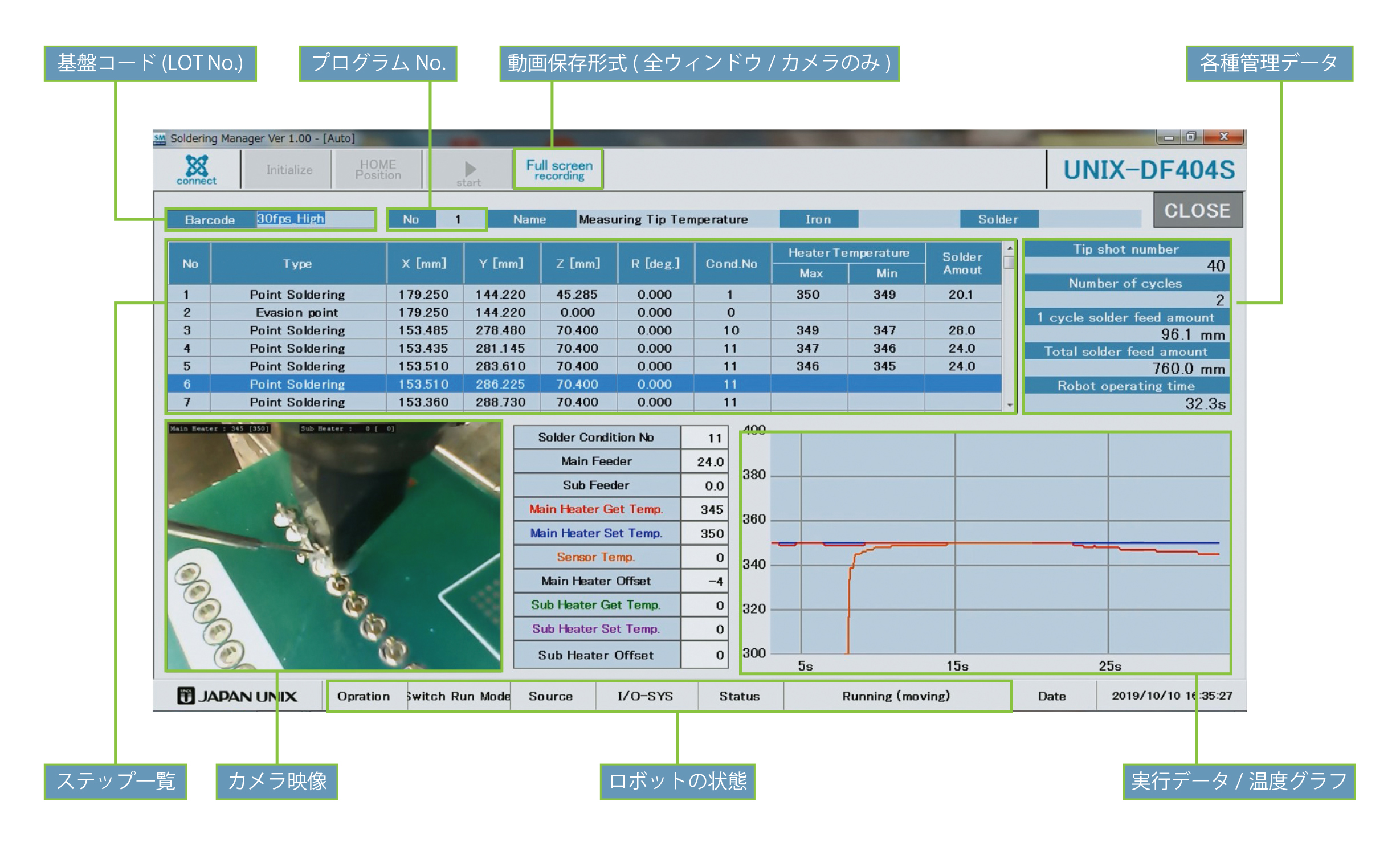The height and width of the screenshot is (842, 1400).
Task: Click the JAPAN UNIX logo
Action: [237, 696]
